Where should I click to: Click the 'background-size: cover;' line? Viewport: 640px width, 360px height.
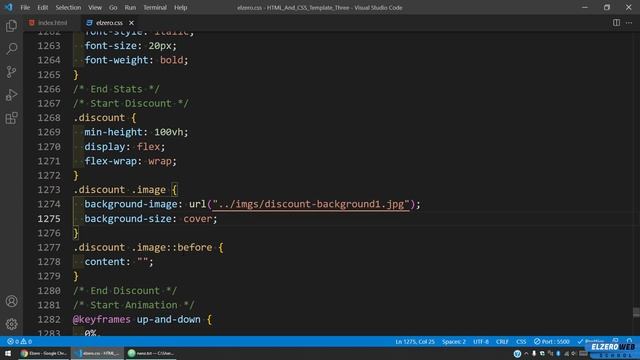pos(151,219)
